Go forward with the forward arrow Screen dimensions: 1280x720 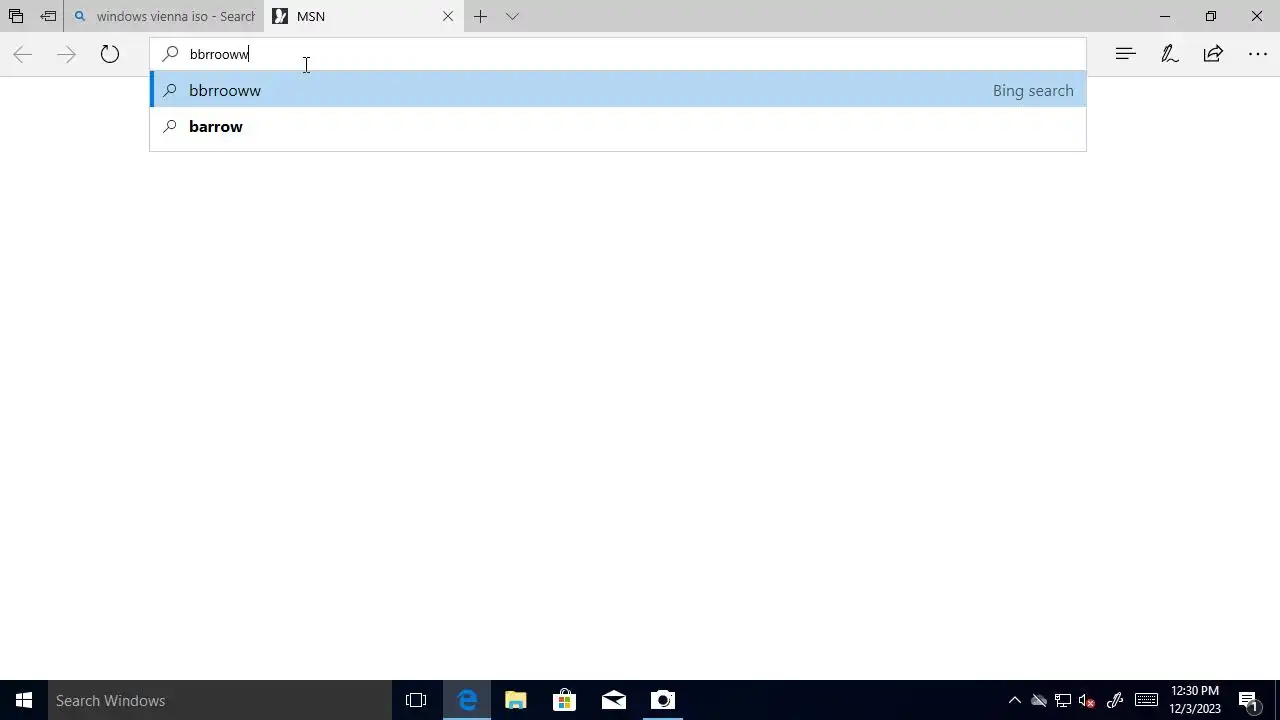(66, 54)
